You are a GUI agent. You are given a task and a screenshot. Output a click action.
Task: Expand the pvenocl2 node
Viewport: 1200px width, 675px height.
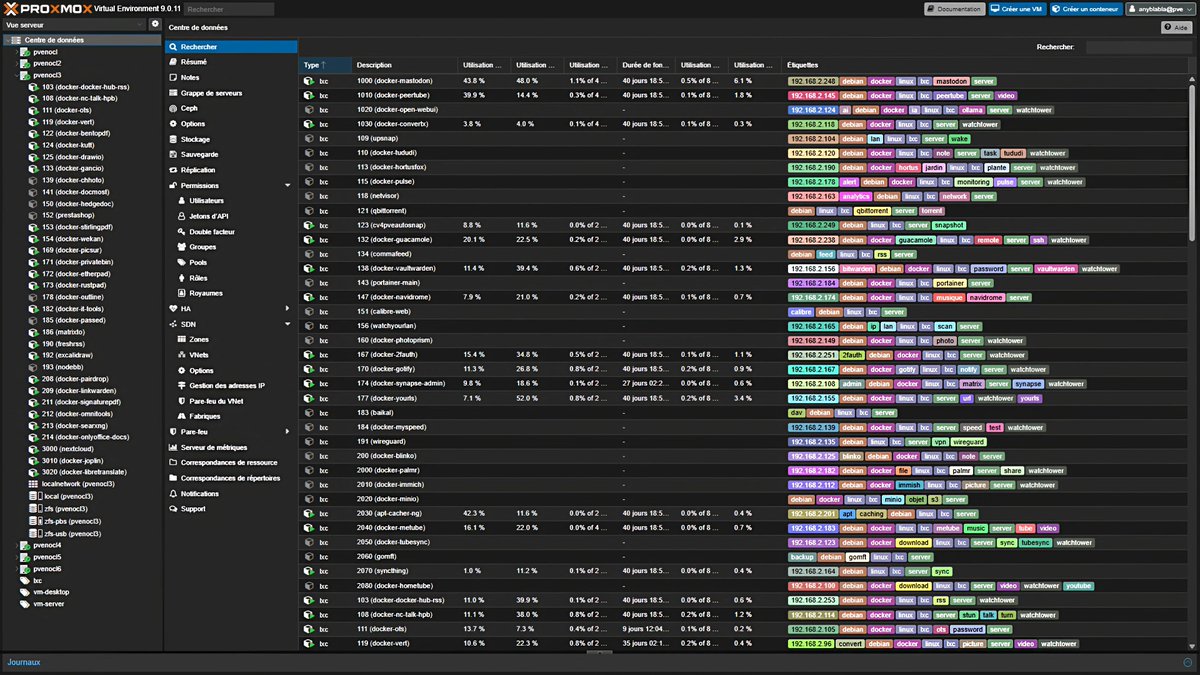[16, 63]
